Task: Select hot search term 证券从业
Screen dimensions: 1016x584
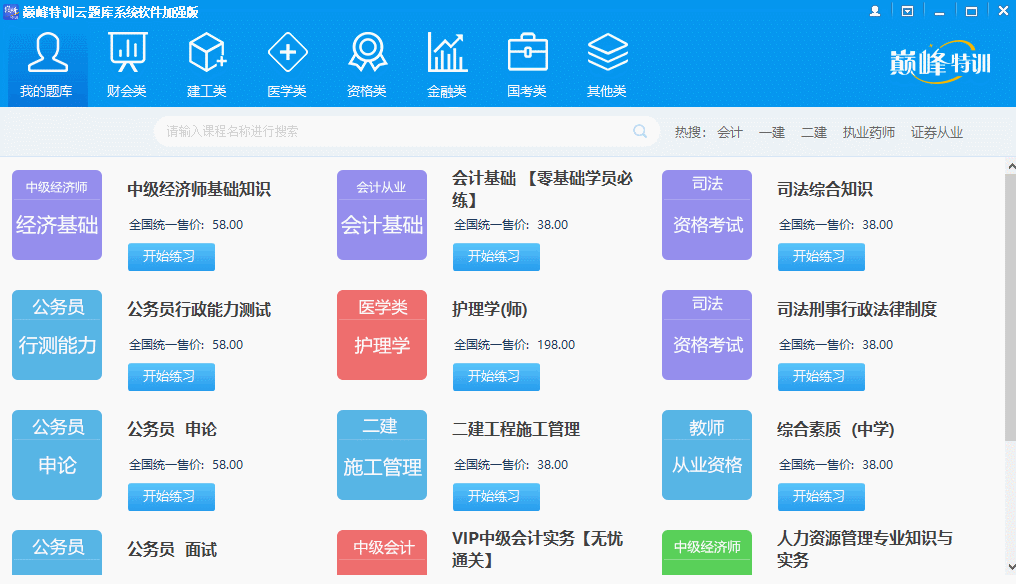Action: click(937, 132)
